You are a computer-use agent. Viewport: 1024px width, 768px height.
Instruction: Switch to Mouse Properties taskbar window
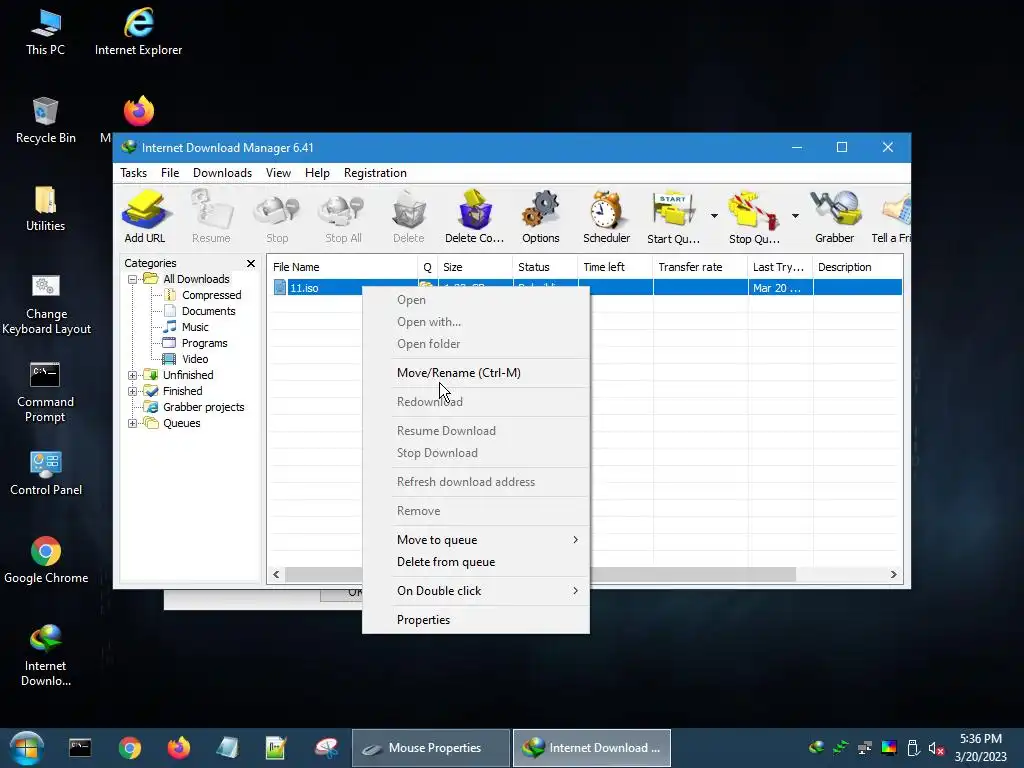(x=431, y=748)
